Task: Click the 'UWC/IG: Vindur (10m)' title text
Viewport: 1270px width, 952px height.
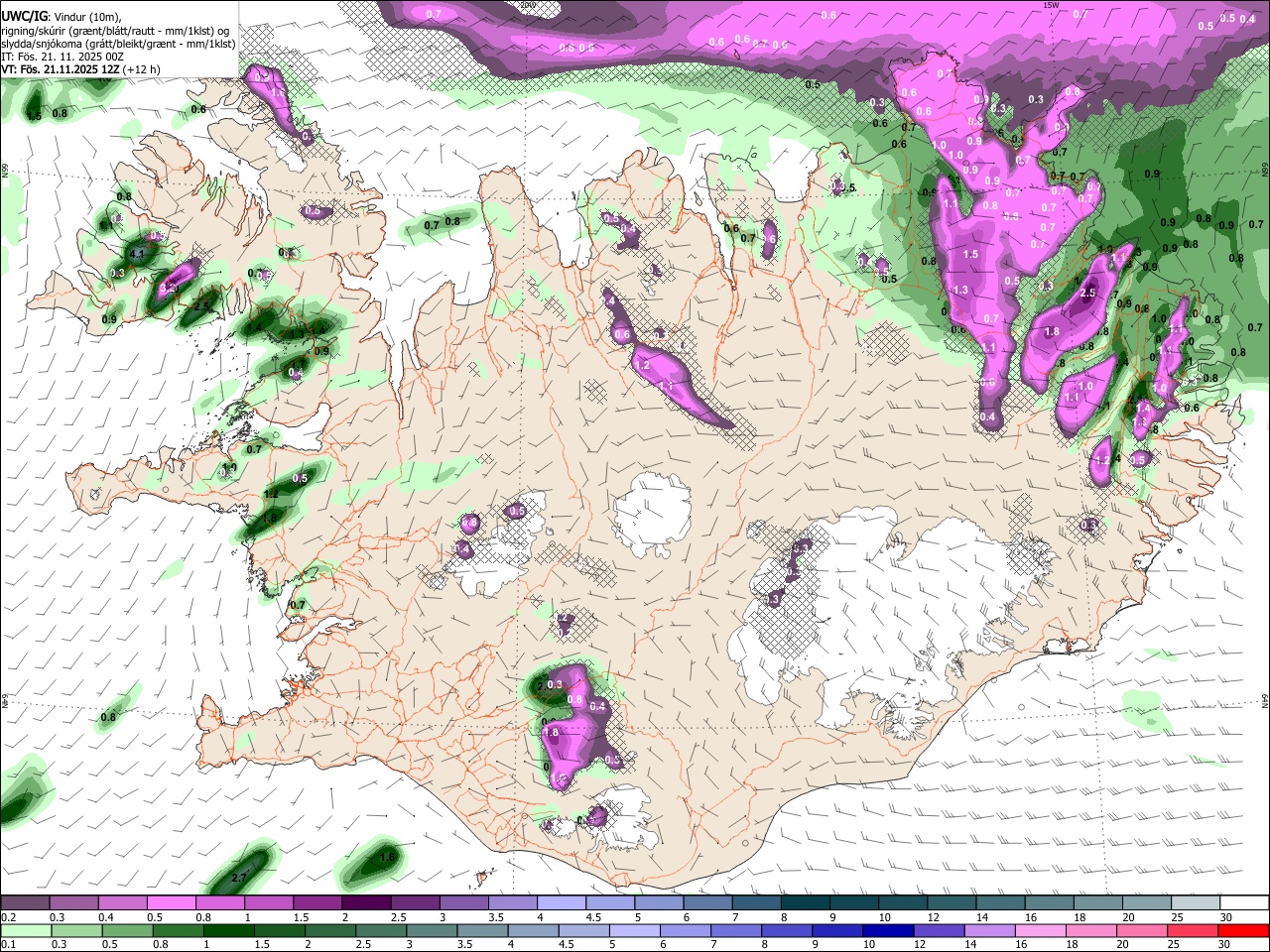Action: tap(62, 17)
